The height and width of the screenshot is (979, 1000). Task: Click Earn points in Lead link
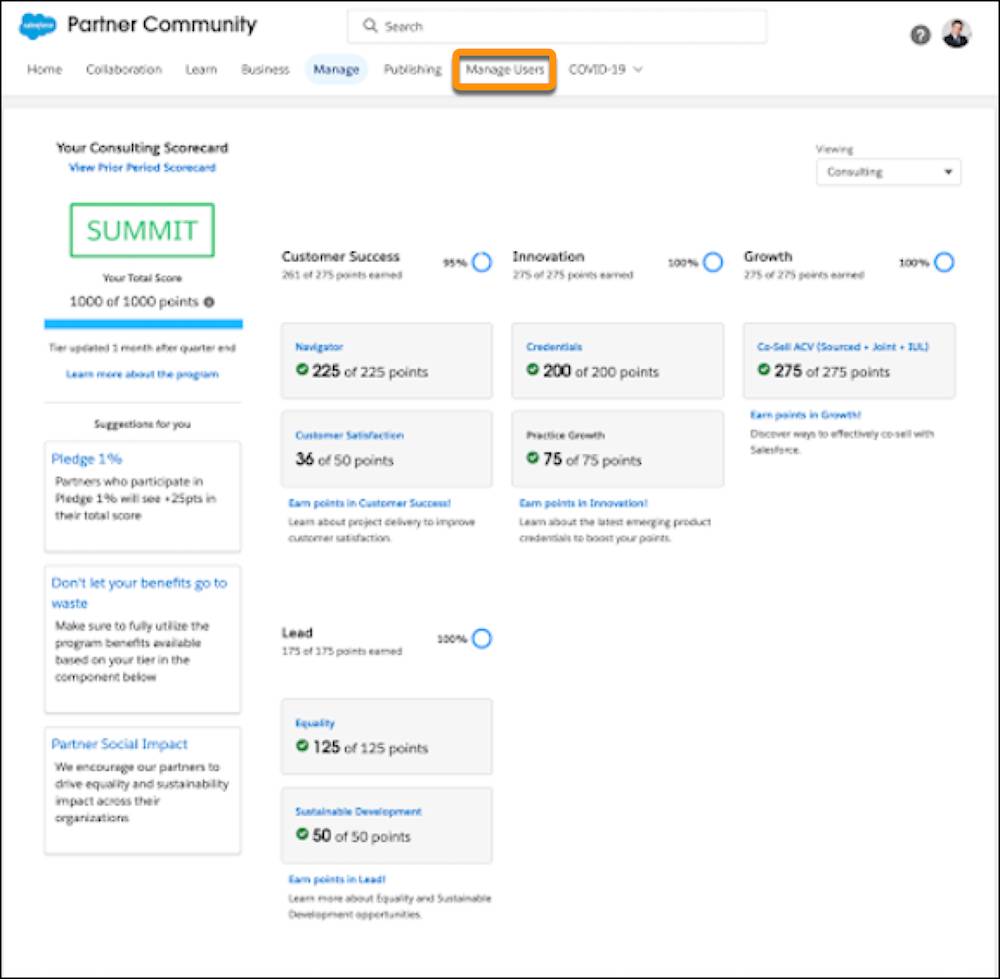pos(337,880)
